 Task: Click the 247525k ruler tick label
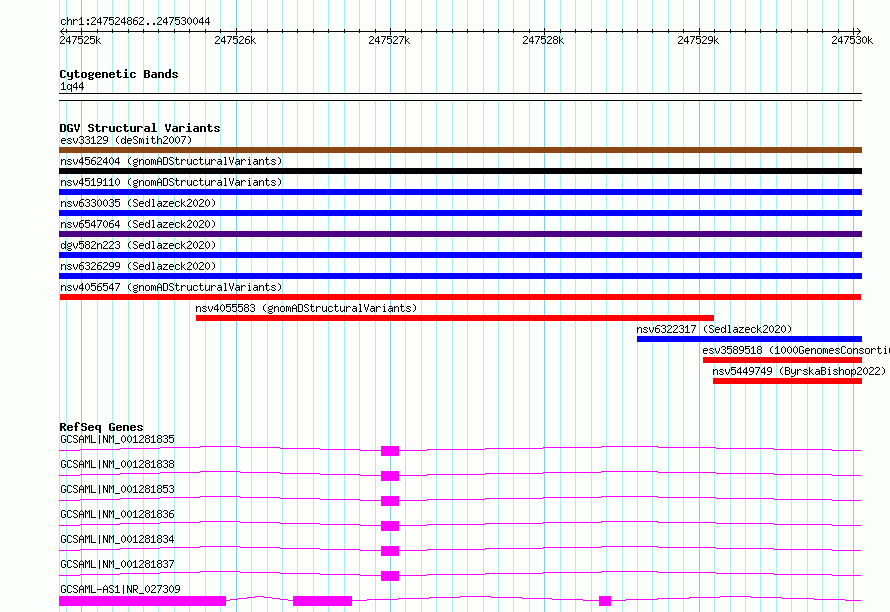tap(80, 40)
